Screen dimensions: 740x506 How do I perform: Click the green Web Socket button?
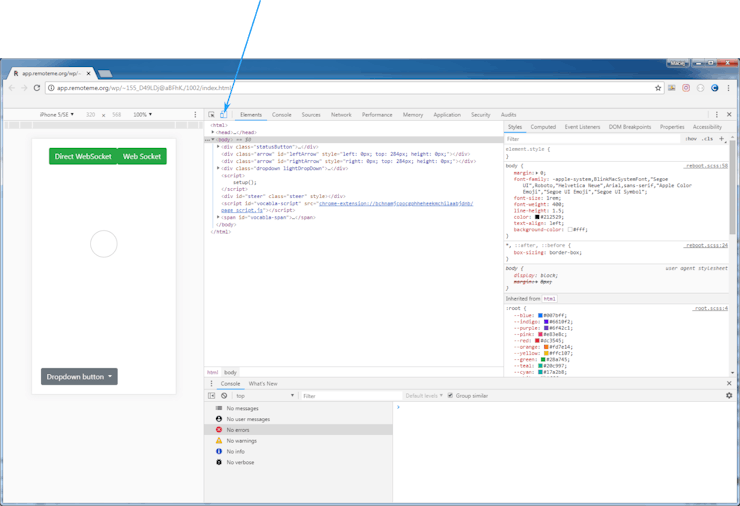click(x=142, y=156)
